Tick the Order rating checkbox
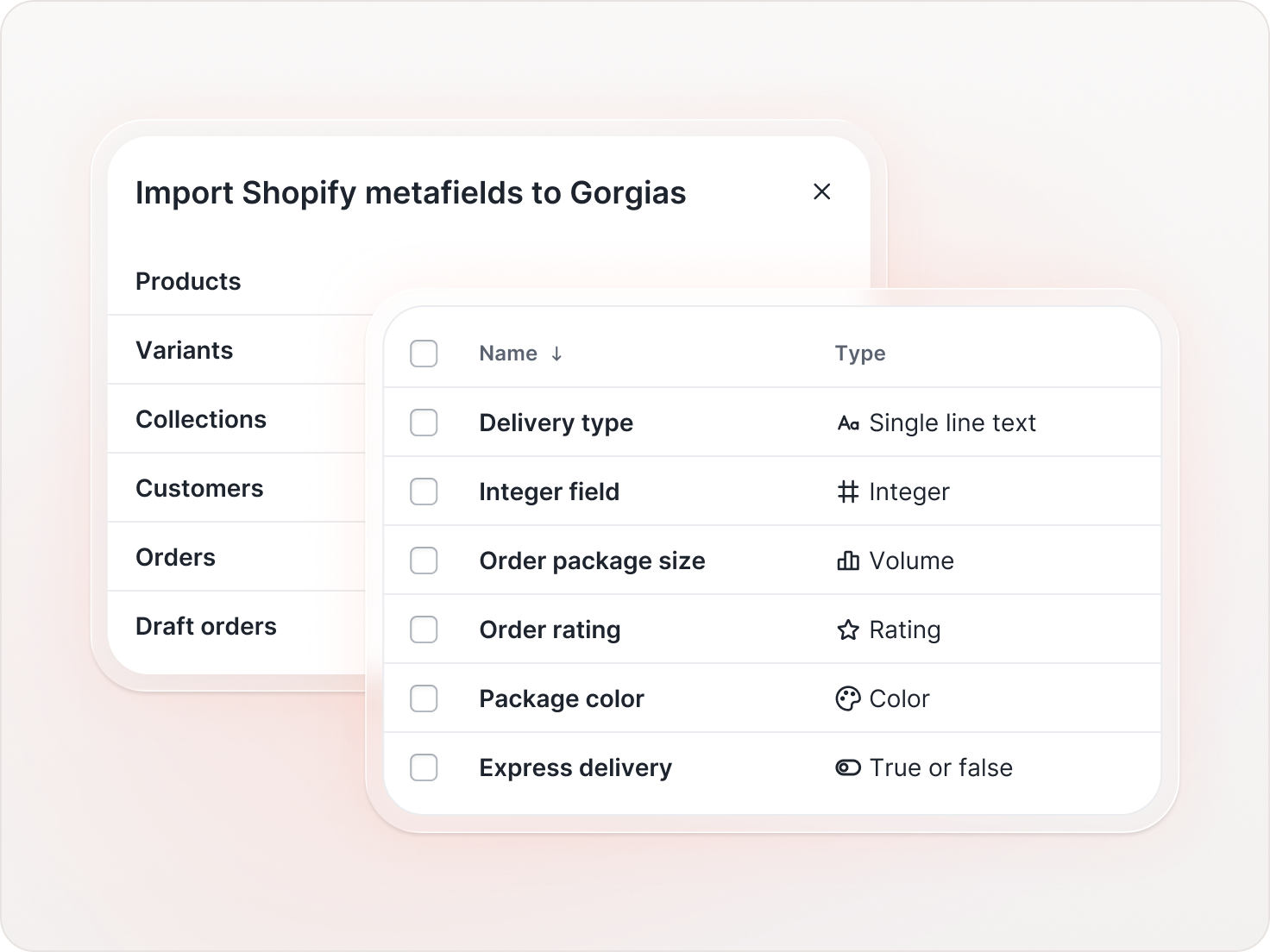1270x952 pixels. 424,629
